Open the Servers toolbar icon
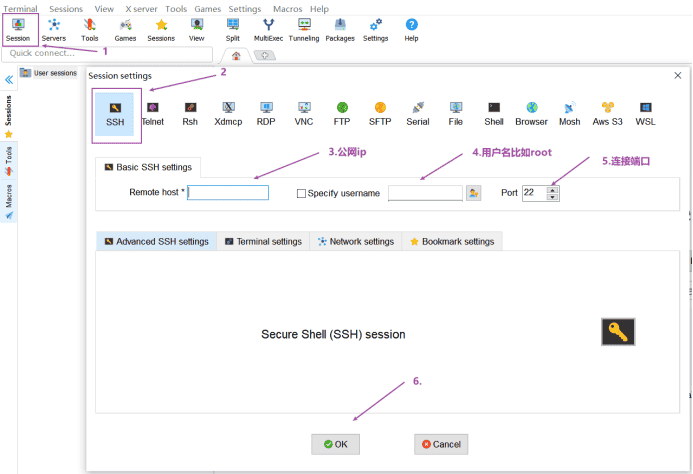This screenshot has width=693, height=474. [x=54, y=28]
